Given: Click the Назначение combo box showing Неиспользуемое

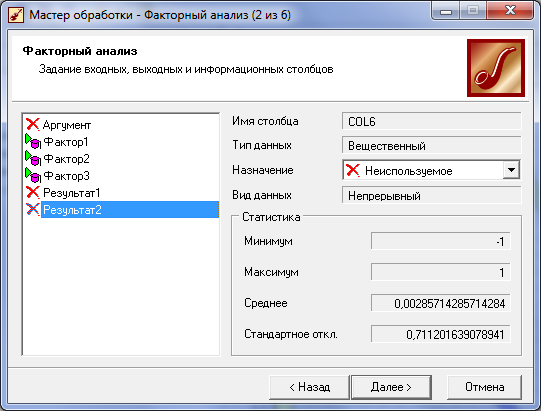Looking at the screenshot, I should point(431,170).
